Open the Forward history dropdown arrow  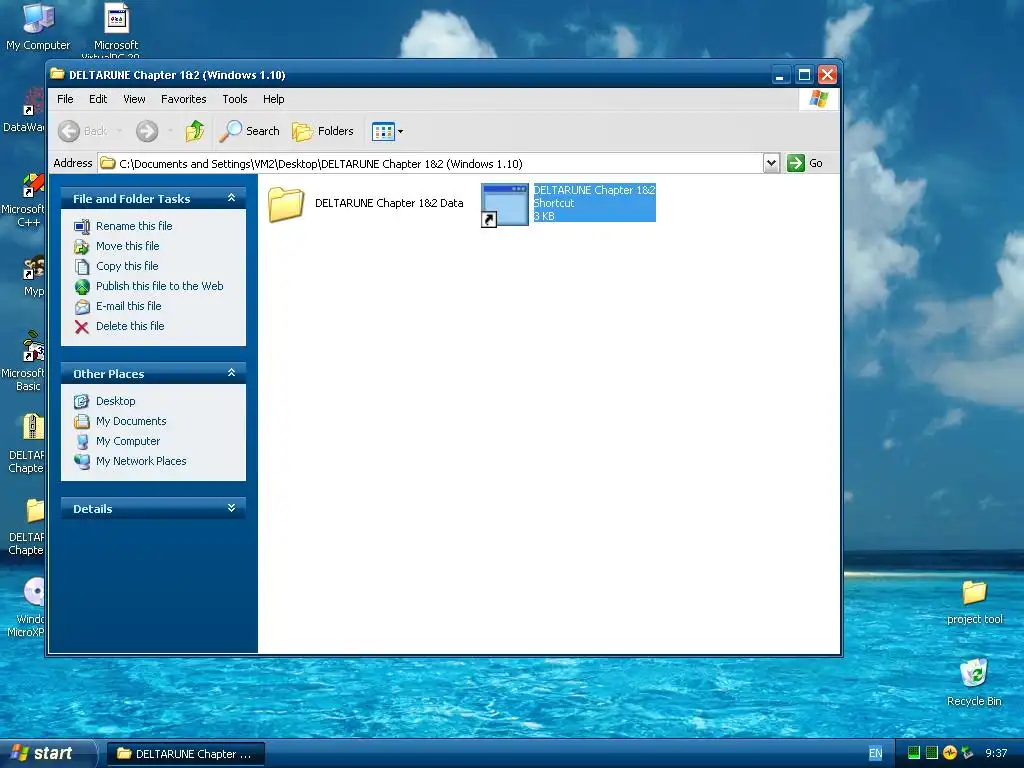point(170,131)
